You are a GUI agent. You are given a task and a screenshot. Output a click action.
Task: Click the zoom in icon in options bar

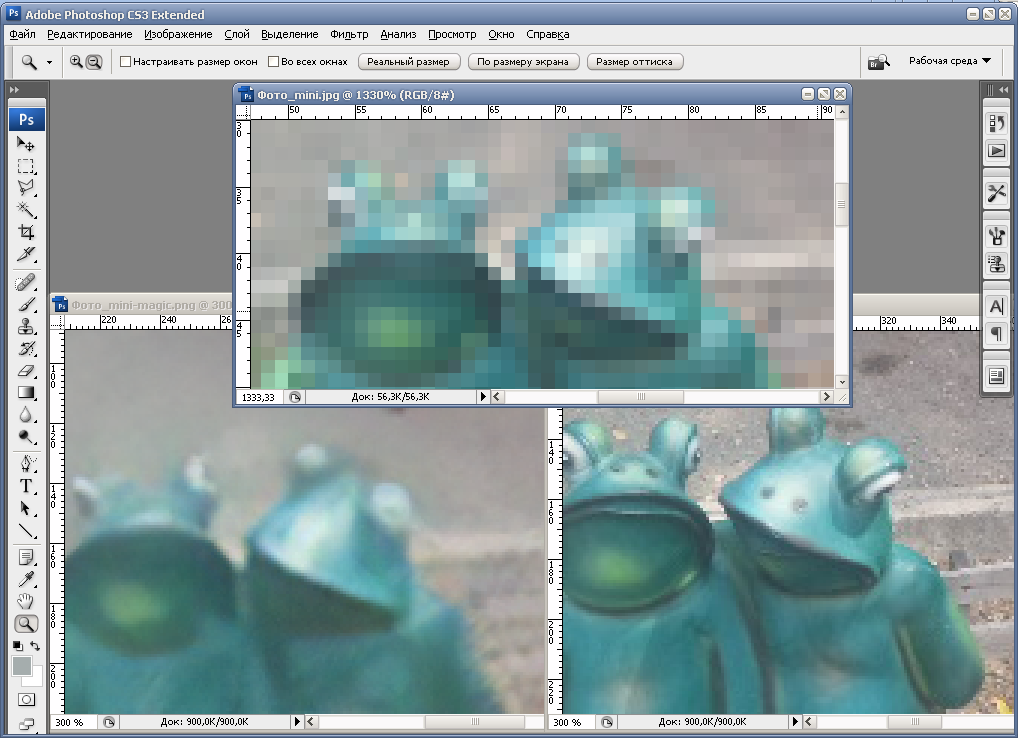76,62
